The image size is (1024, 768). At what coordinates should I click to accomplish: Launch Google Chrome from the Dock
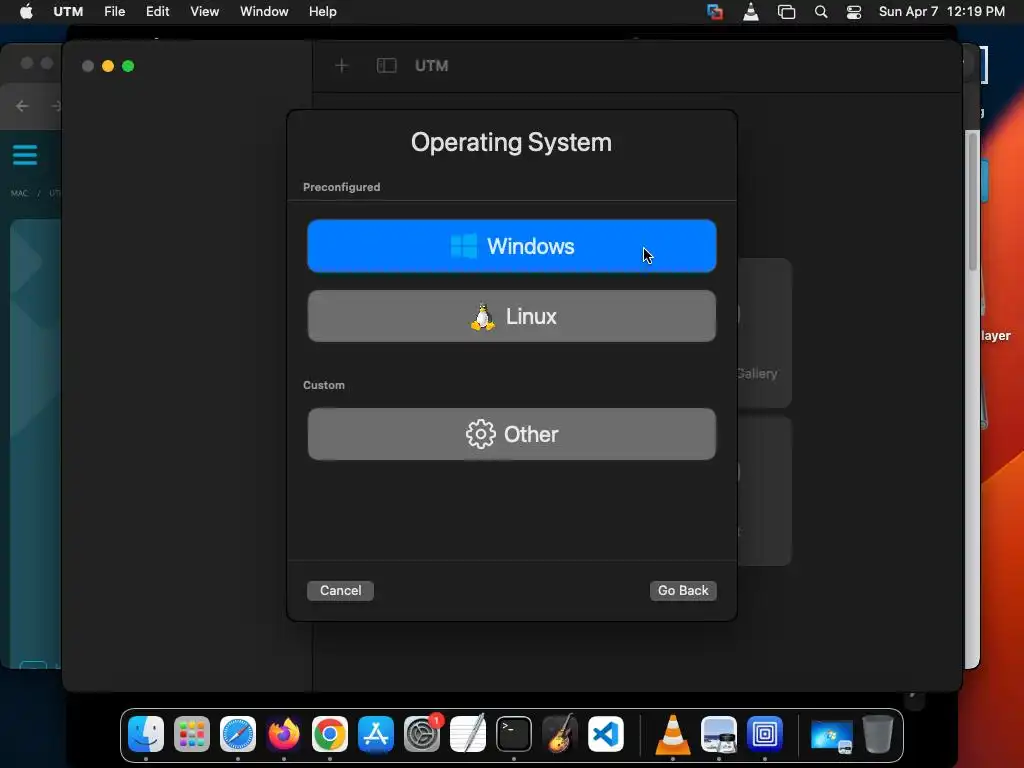click(330, 734)
